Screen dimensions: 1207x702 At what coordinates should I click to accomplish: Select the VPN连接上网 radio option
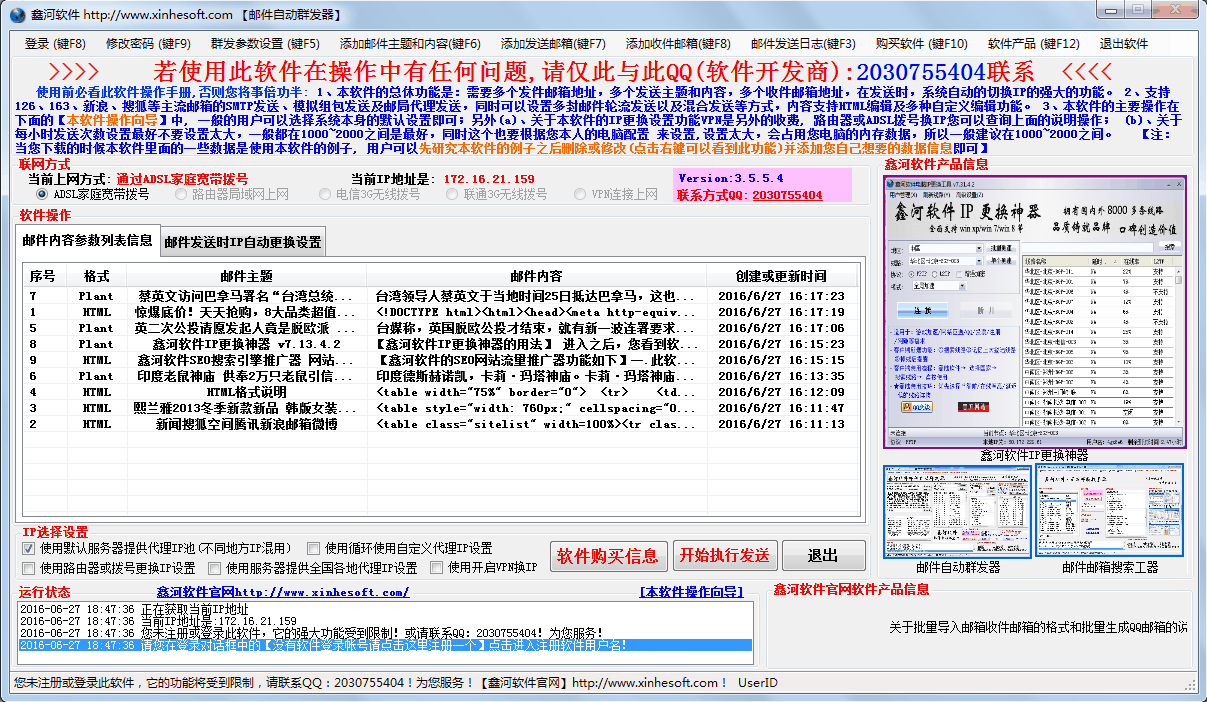(580, 192)
